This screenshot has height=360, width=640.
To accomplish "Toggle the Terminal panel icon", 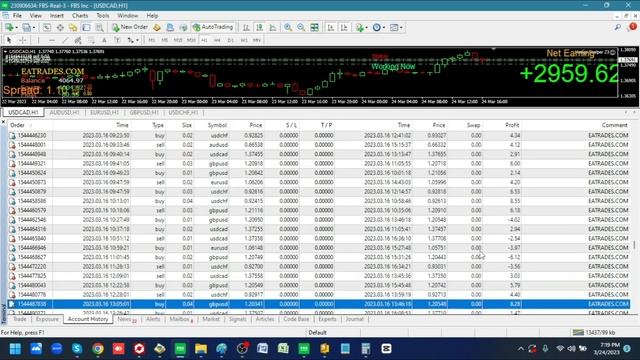I will point(86,27).
